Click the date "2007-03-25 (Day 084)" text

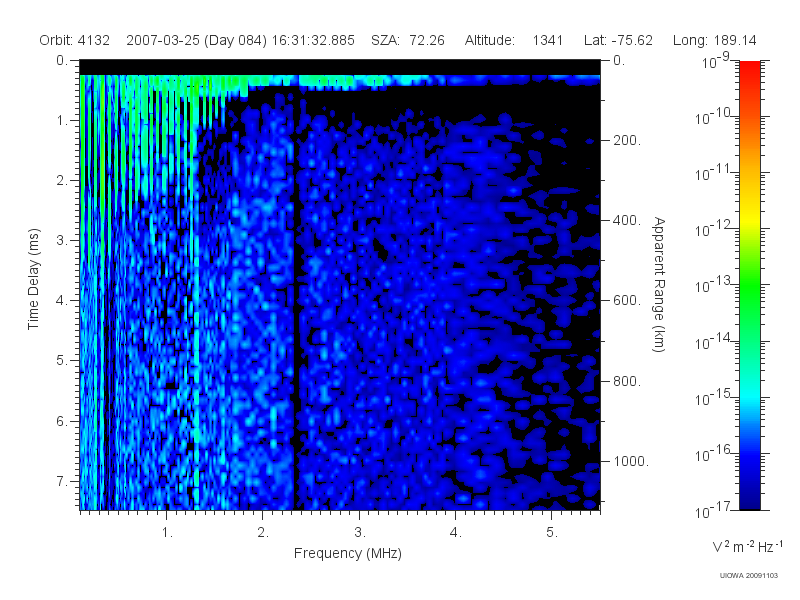196,40
